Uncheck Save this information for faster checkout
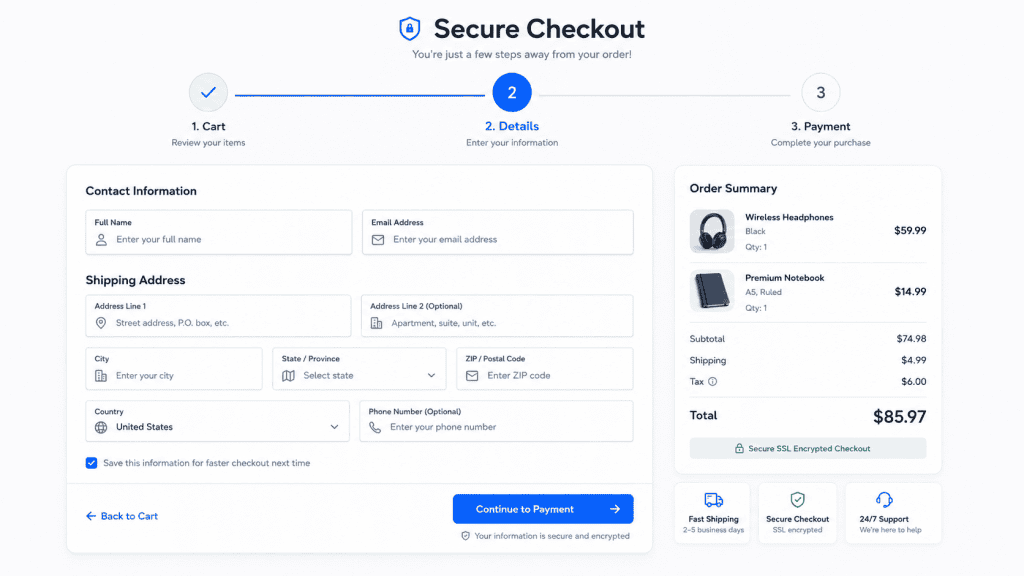 coord(91,463)
